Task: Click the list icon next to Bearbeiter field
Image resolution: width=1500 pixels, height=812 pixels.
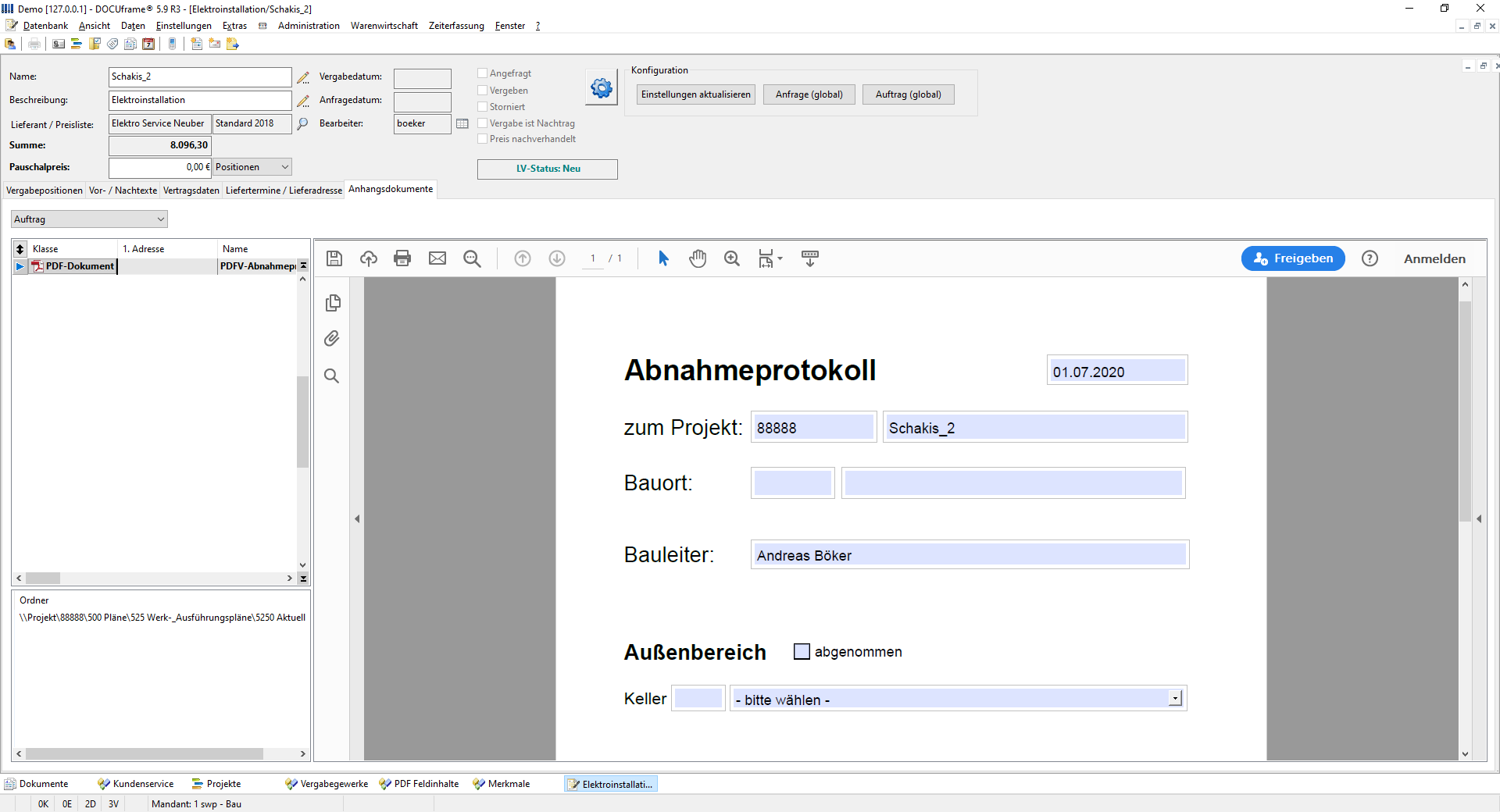Action: tap(462, 123)
